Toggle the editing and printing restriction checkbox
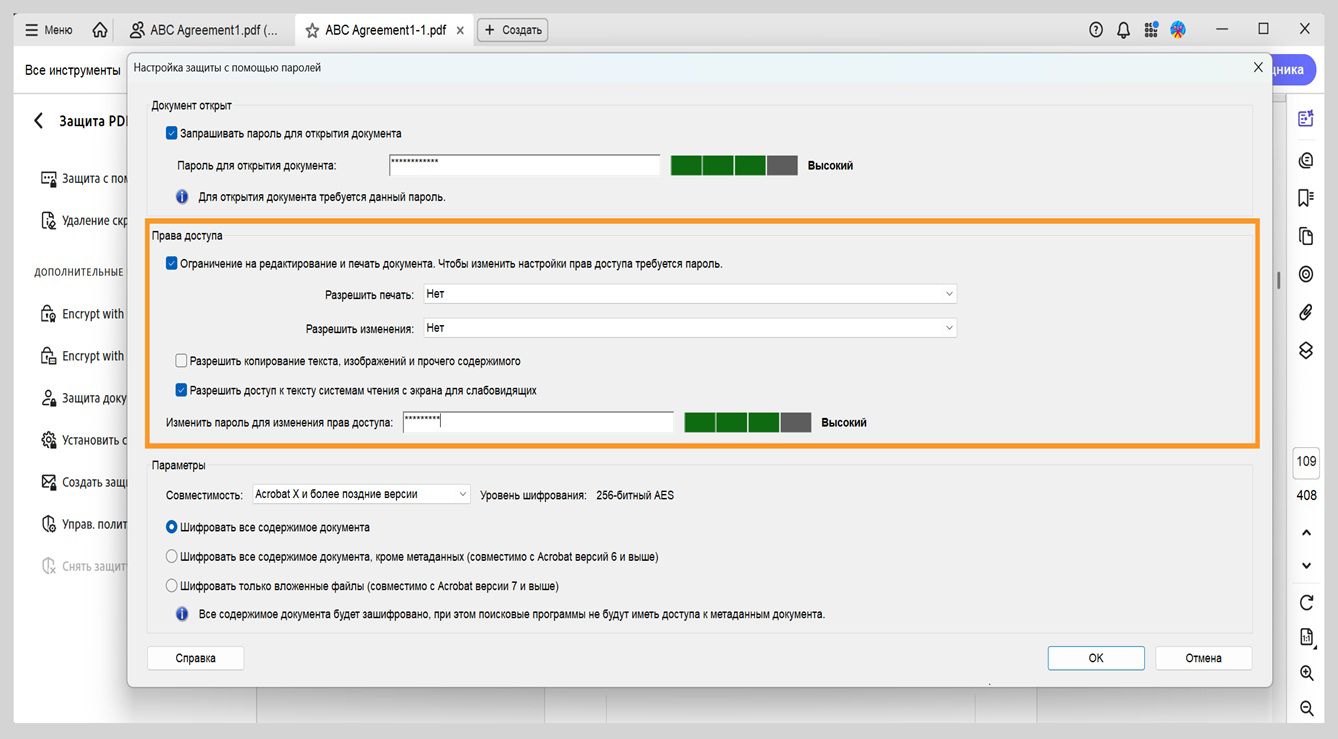The image size is (1338, 739). coord(172,264)
